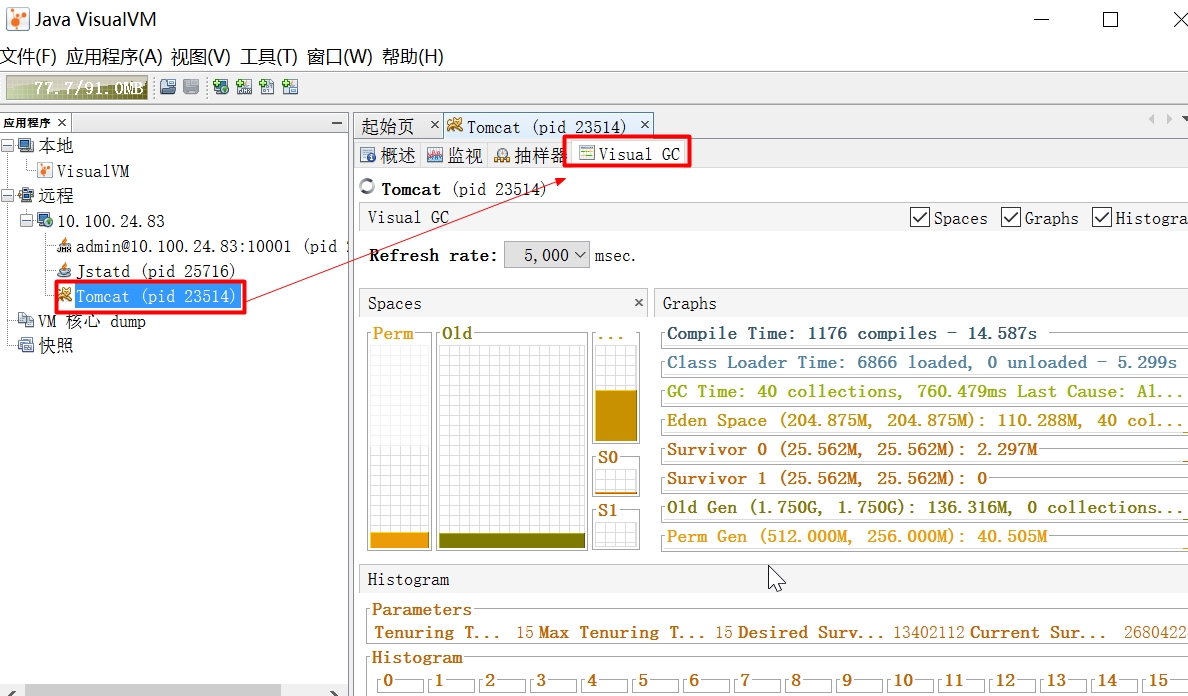Image resolution: width=1188 pixels, height=696 pixels.
Task: Click the Old space usage bar
Action: 512,541
